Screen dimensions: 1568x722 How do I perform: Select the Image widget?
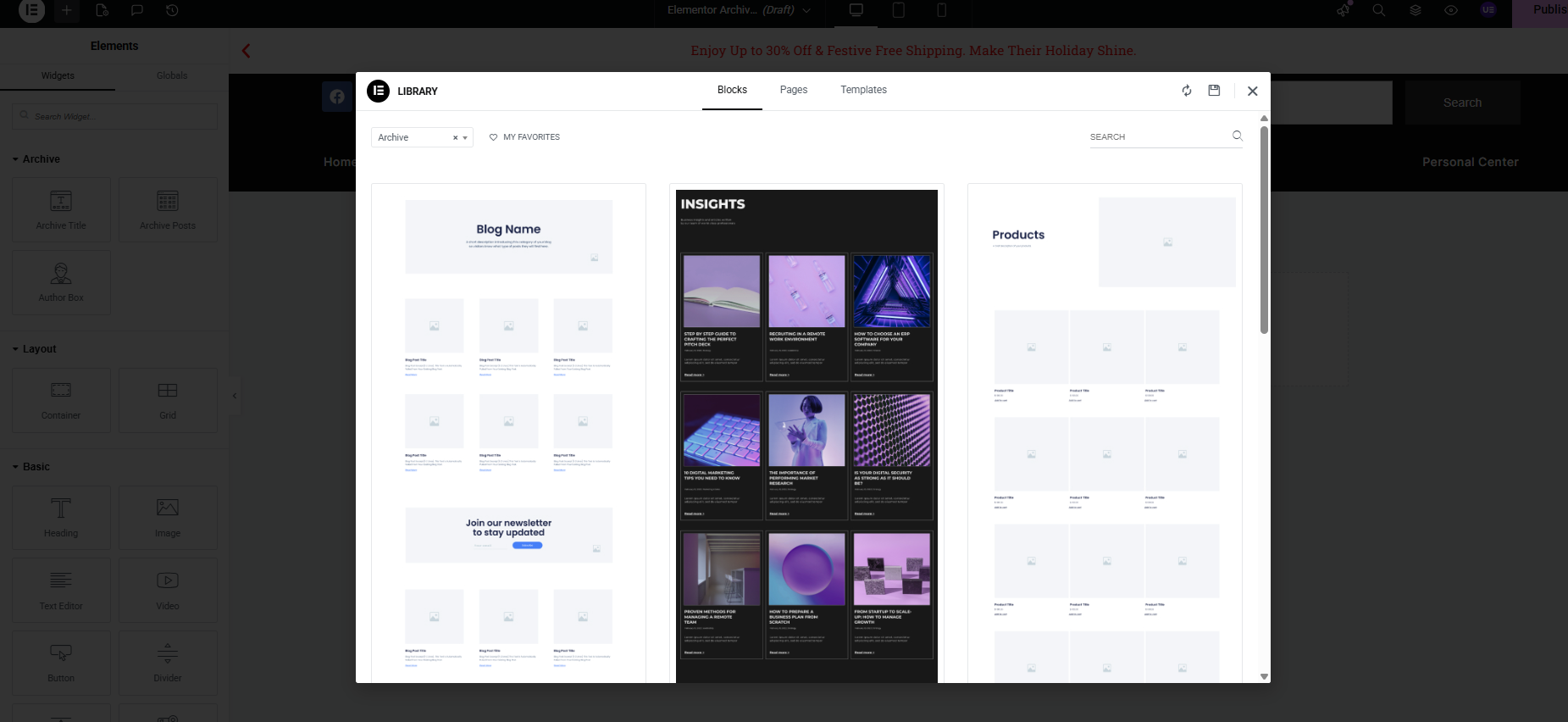[x=168, y=518]
